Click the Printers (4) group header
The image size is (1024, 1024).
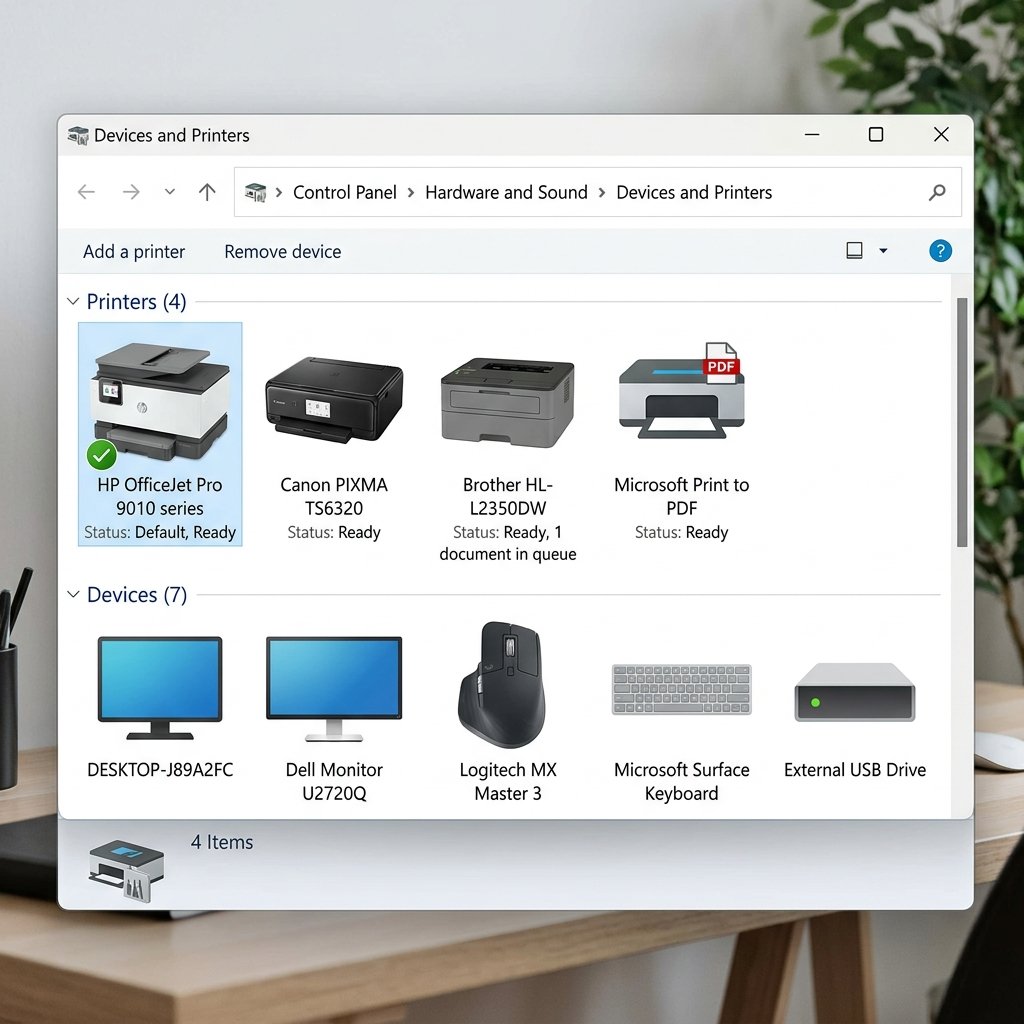pos(136,302)
